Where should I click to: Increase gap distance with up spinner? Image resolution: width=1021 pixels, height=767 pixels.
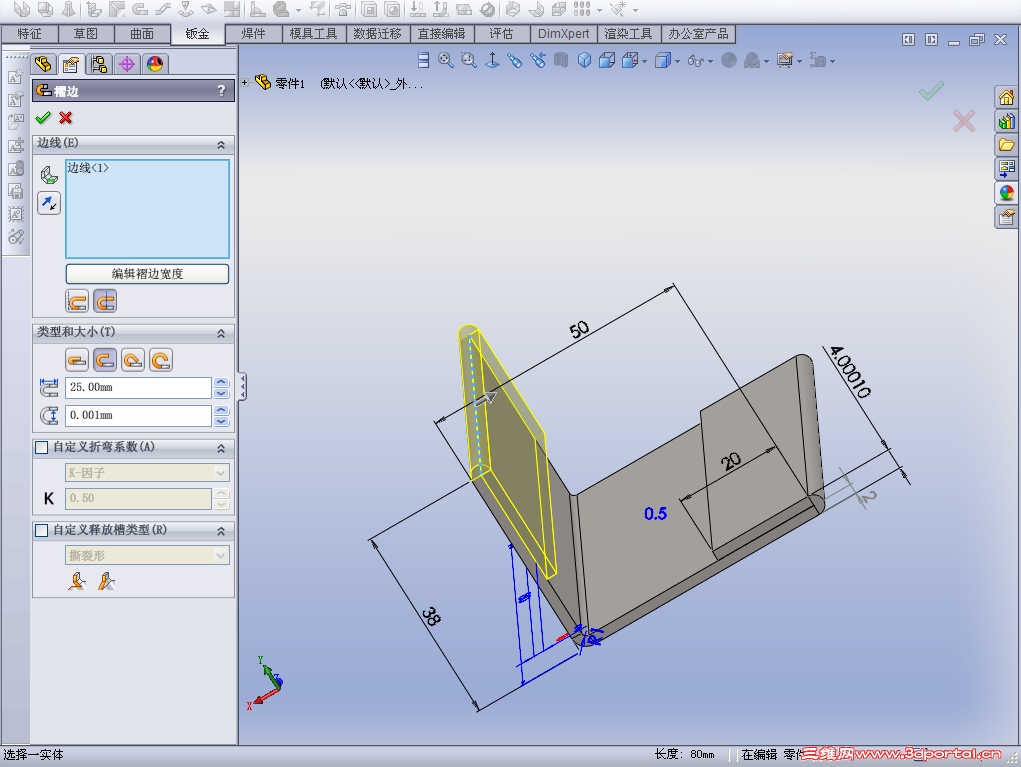(221, 411)
